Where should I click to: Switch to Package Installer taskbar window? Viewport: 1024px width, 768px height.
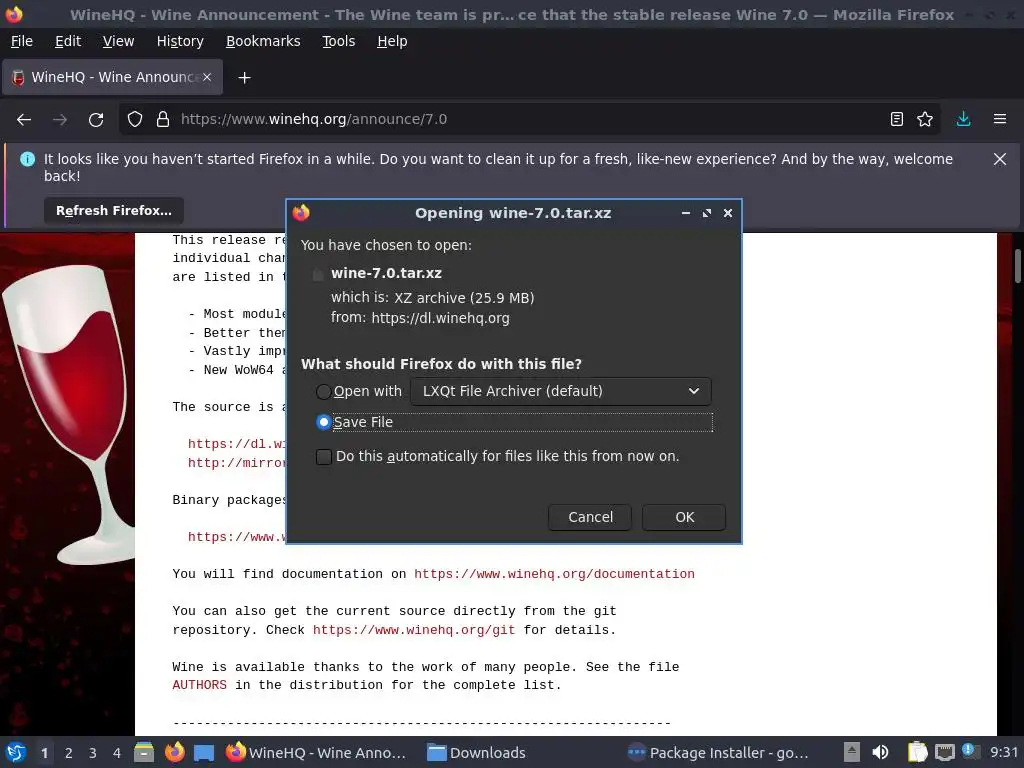[718, 753]
